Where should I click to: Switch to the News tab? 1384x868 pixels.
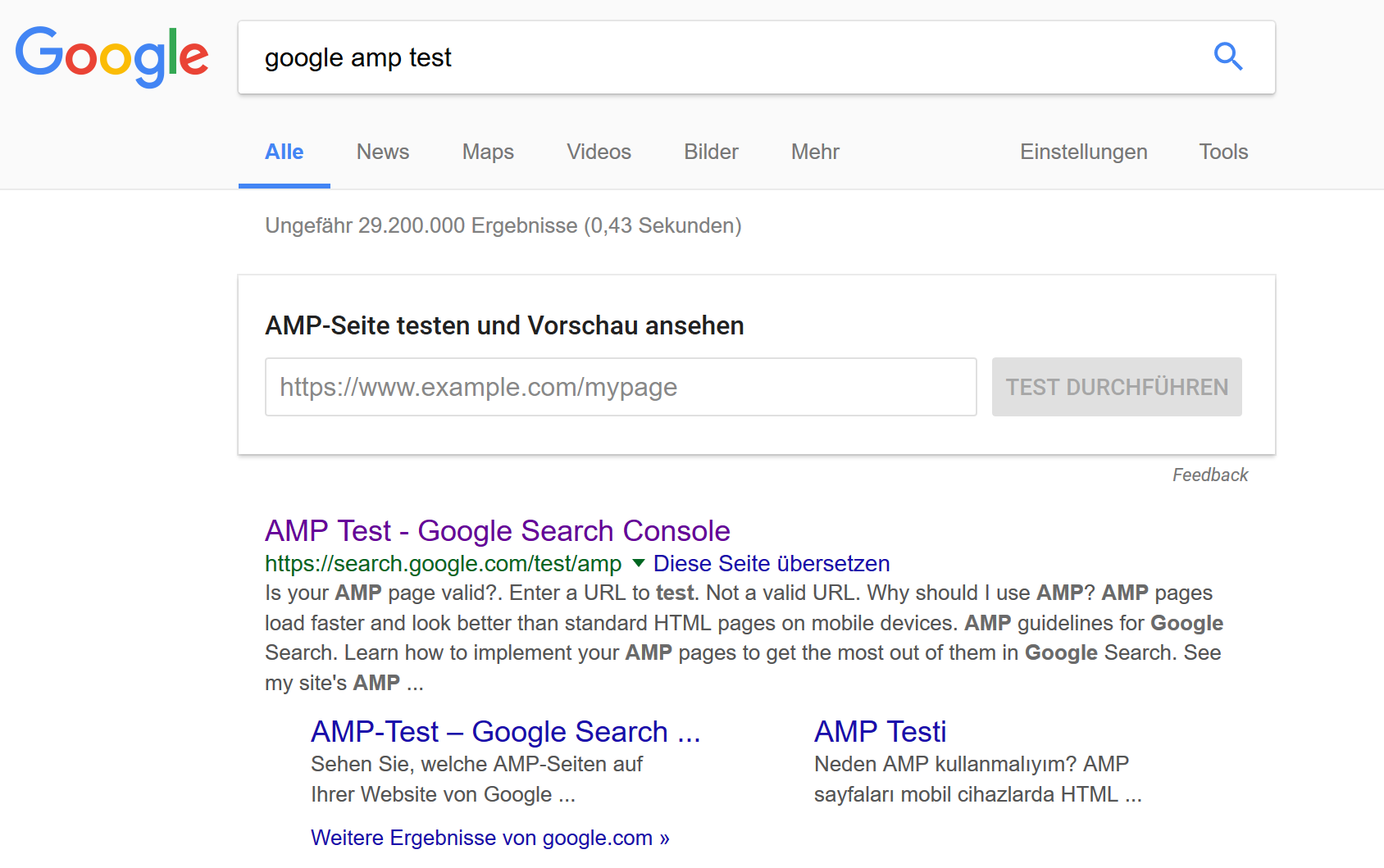[x=382, y=152]
